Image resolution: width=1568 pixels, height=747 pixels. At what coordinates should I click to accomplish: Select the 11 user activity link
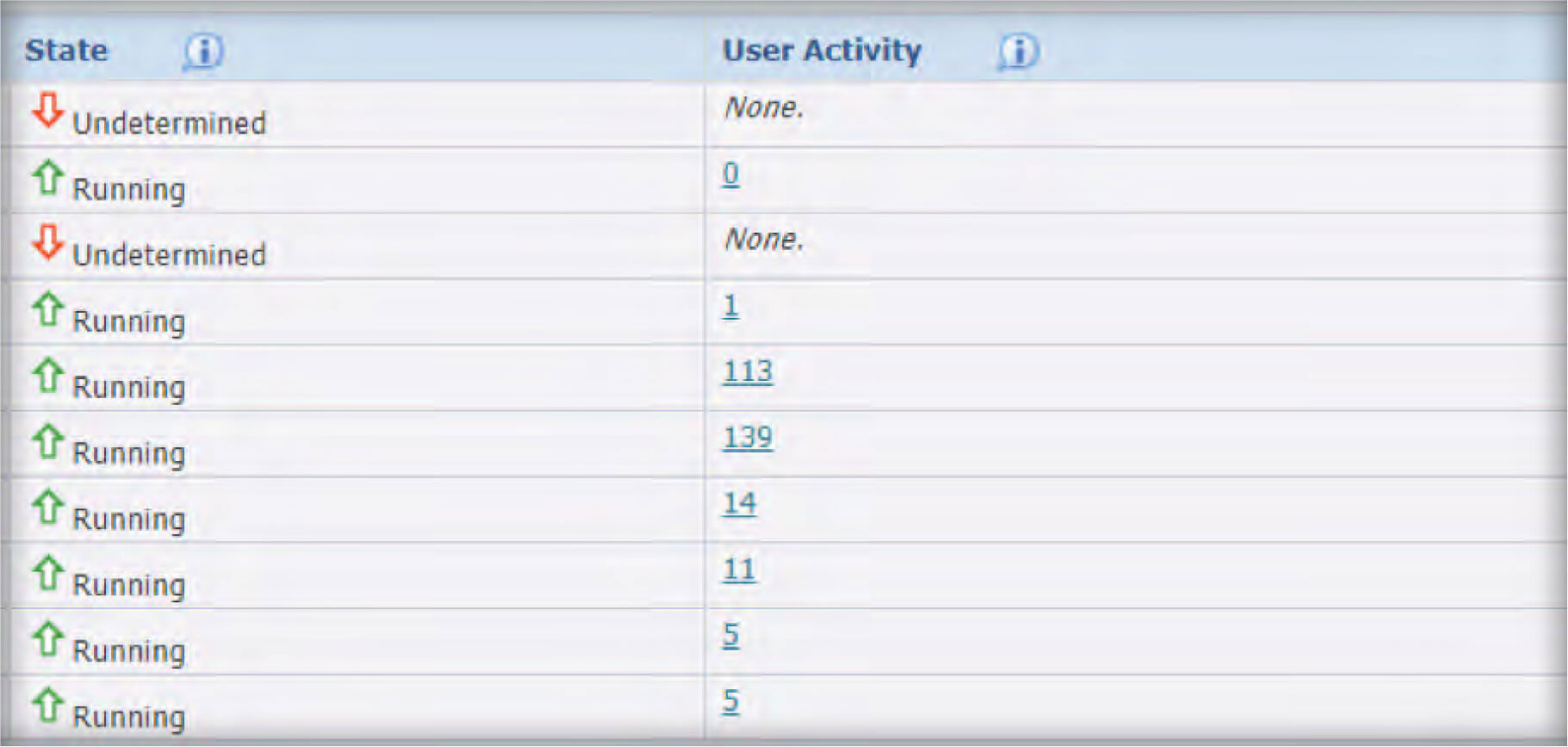pos(738,570)
